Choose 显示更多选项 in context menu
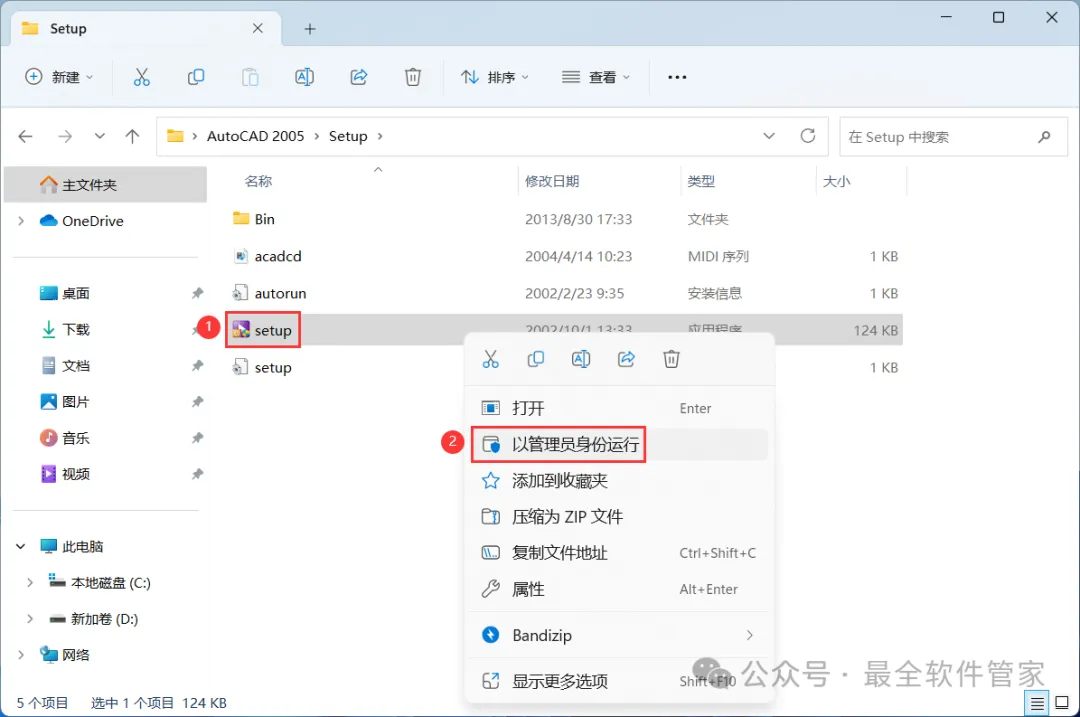 coord(620,681)
